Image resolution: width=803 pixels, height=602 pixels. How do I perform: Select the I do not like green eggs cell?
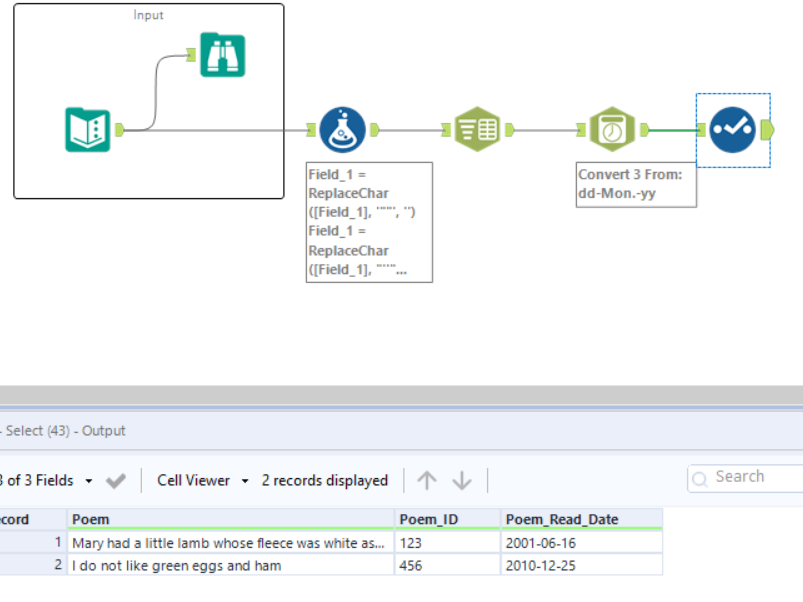[230, 565]
